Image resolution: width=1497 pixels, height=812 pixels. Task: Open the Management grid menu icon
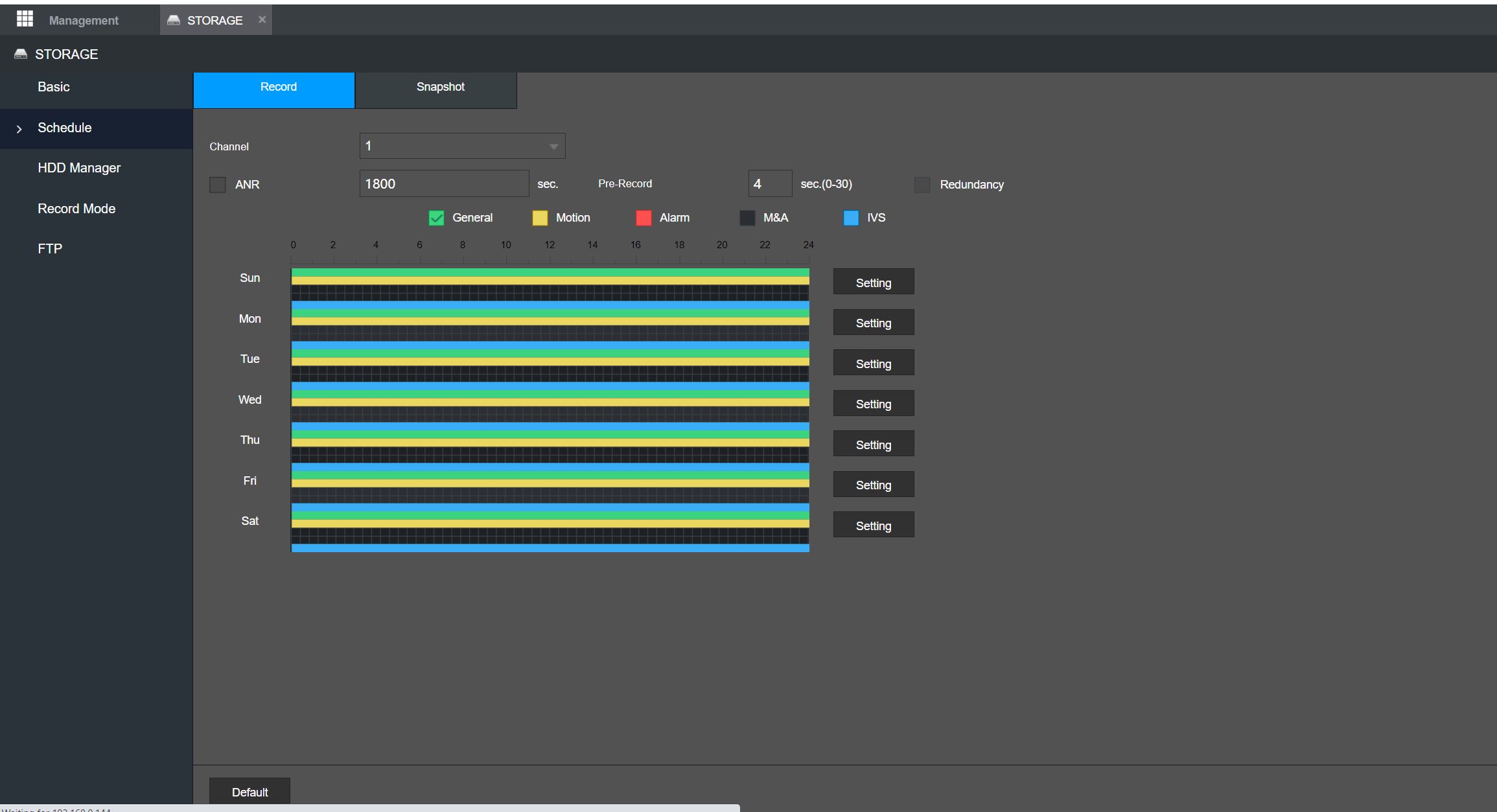[25, 19]
